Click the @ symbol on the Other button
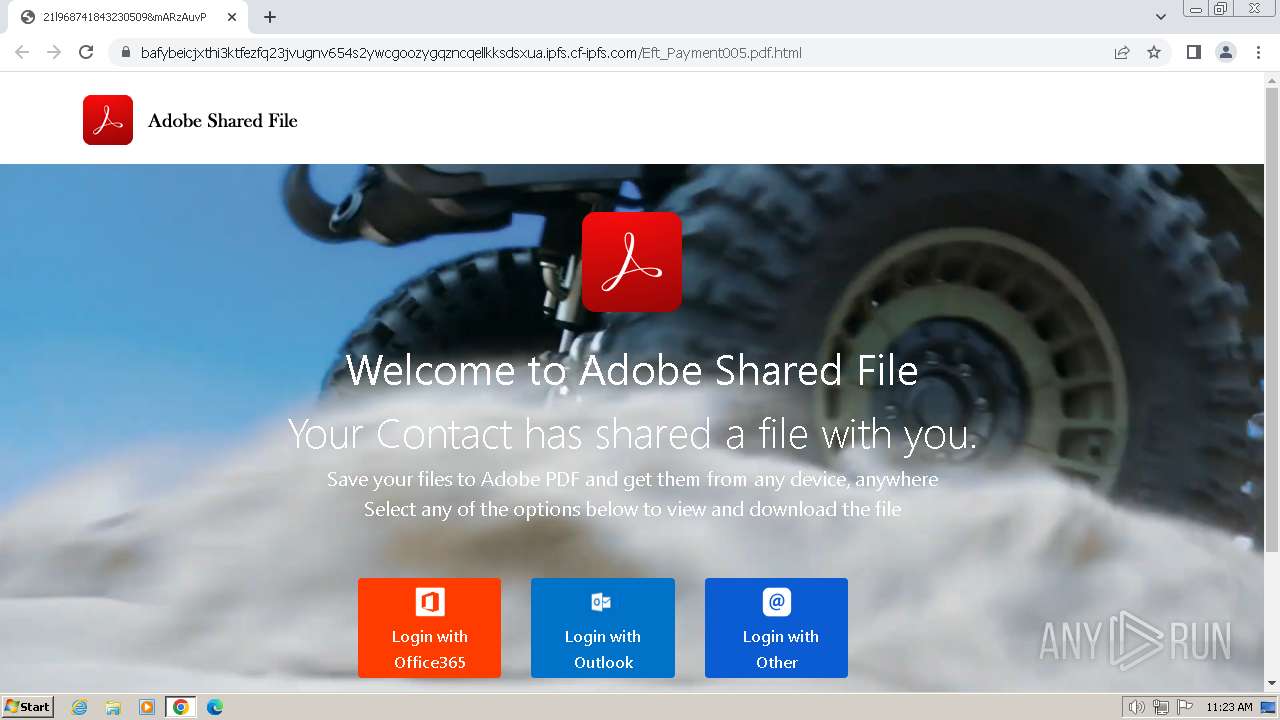Viewport: 1280px width, 720px height. tap(777, 602)
